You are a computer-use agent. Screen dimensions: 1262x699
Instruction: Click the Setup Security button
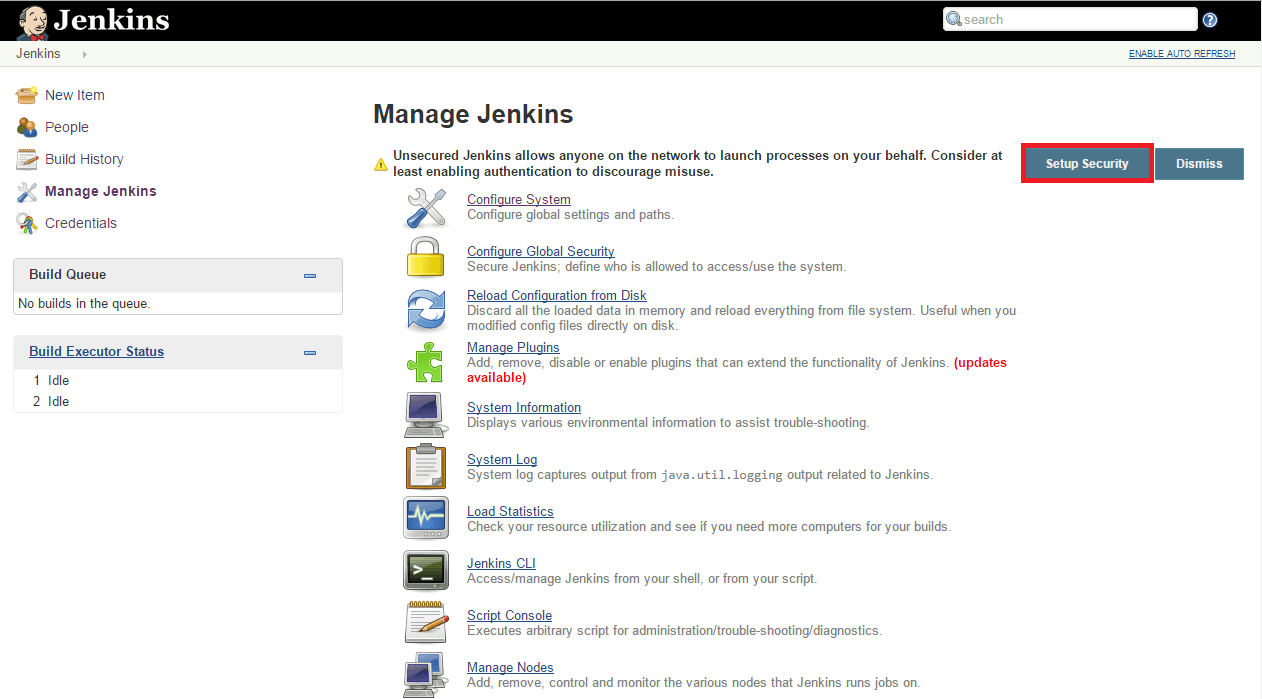(x=1087, y=164)
